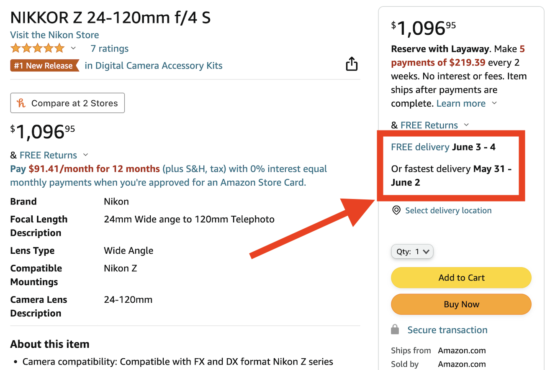Expand the star ratings breakdown chevron

73,48
